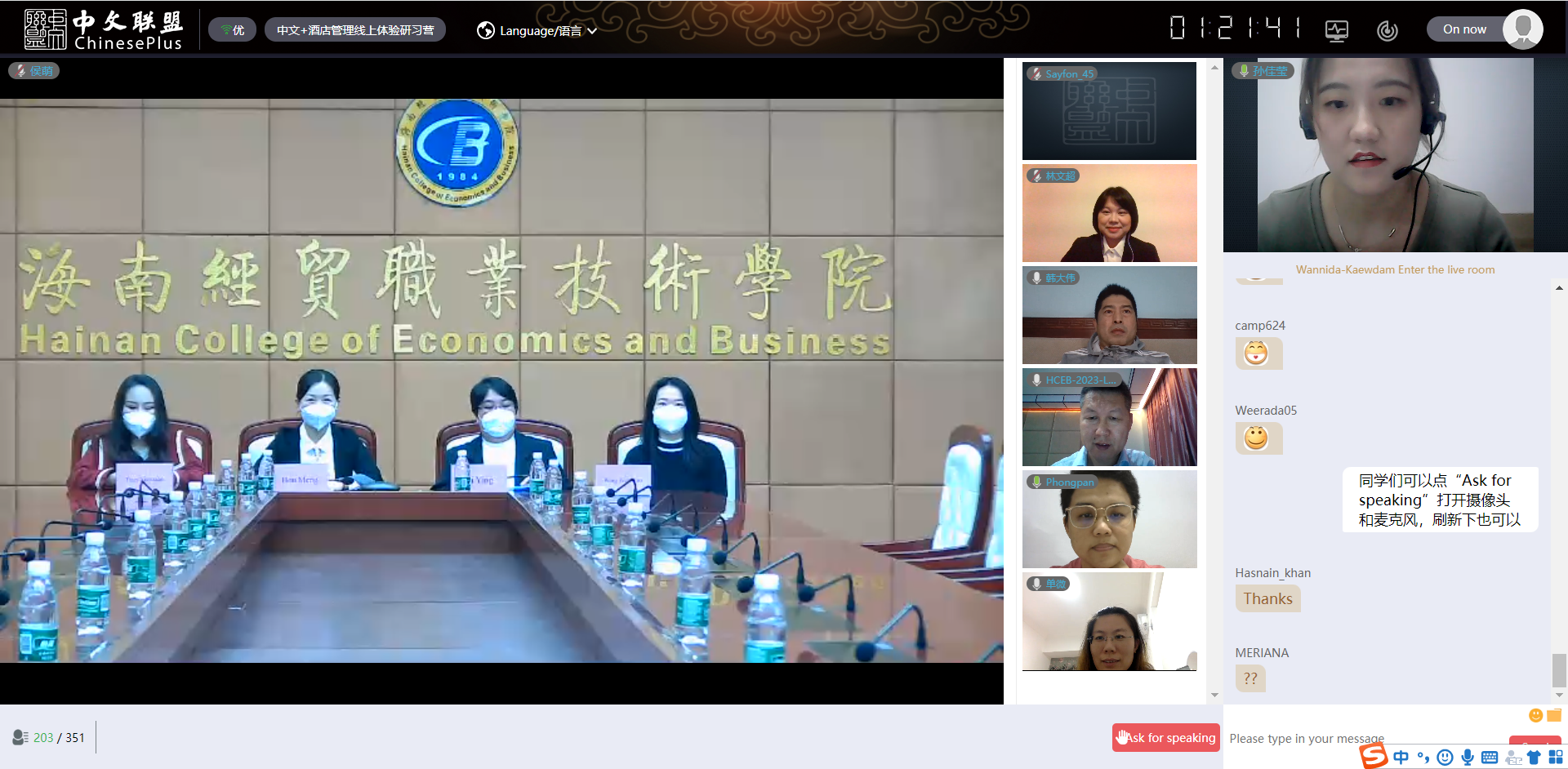Click the Sogou input microphone icon
Viewport: 1568px width, 769px height.
coord(1468,757)
